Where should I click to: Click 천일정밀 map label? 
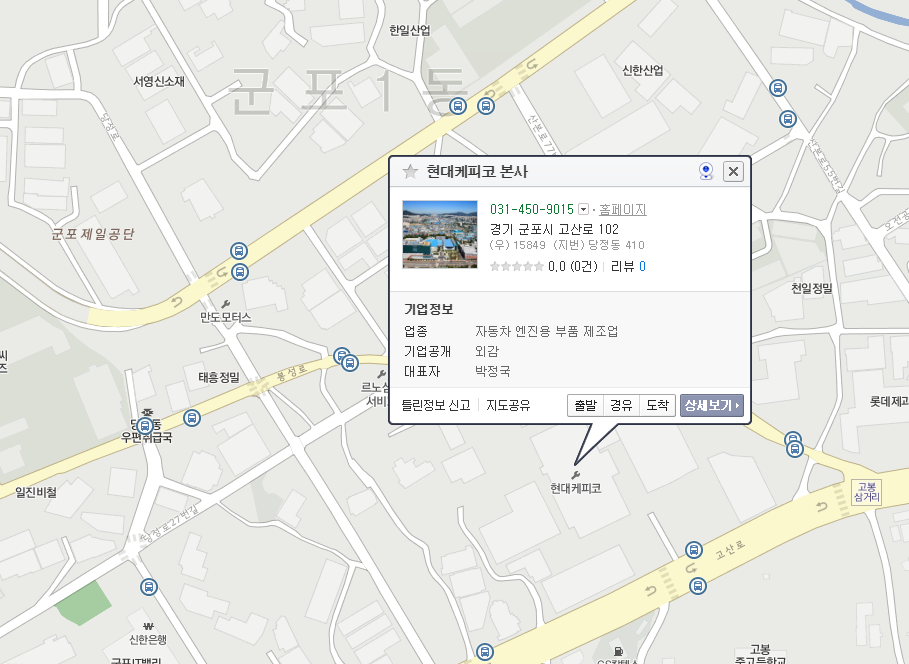pyautogui.click(x=812, y=288)
